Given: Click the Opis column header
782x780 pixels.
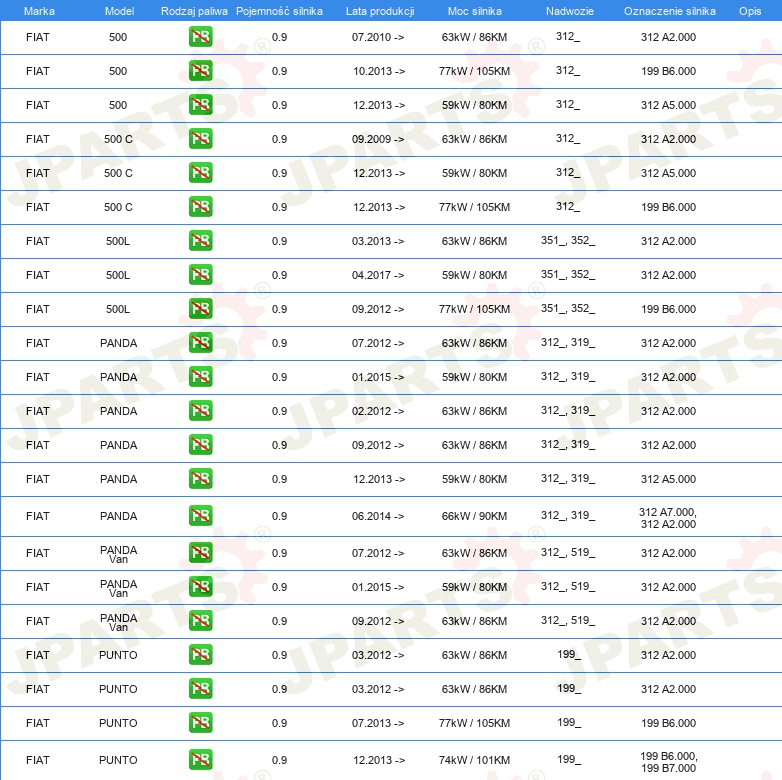Looking at the screenshot, I should 750,11.
